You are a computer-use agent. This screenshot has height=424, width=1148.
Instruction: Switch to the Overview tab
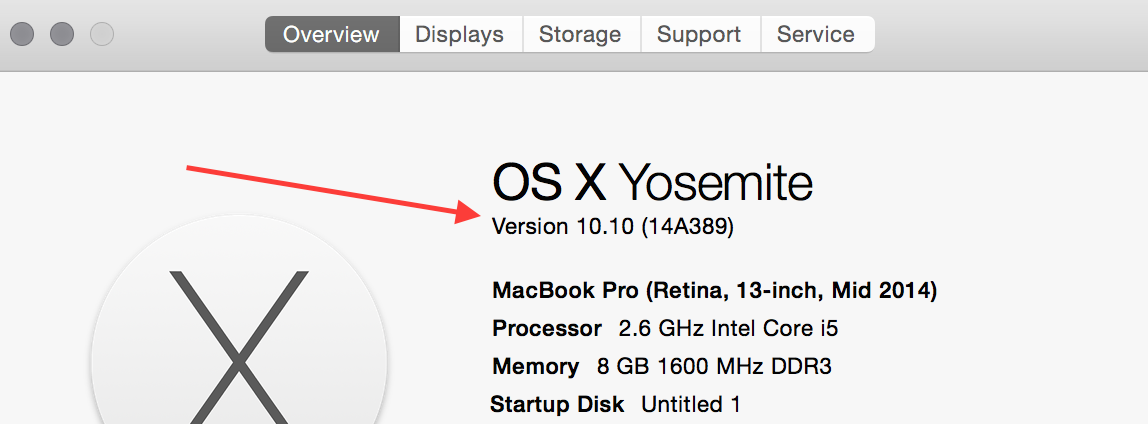pyautogui.click(x=331, y=34)
